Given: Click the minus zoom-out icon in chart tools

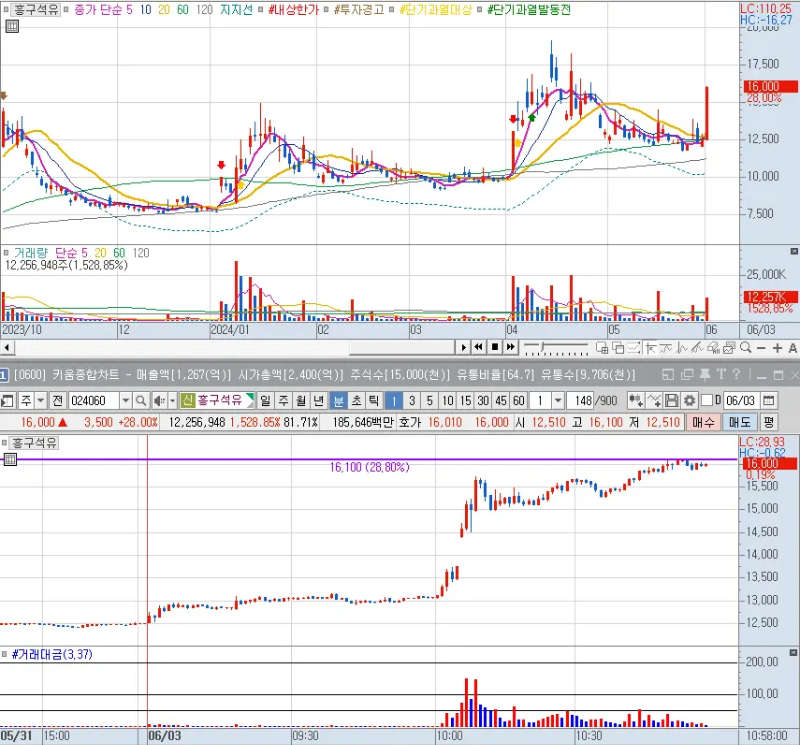Looking at the screenshot, I should pyautogui.click(x=761, y=348).
